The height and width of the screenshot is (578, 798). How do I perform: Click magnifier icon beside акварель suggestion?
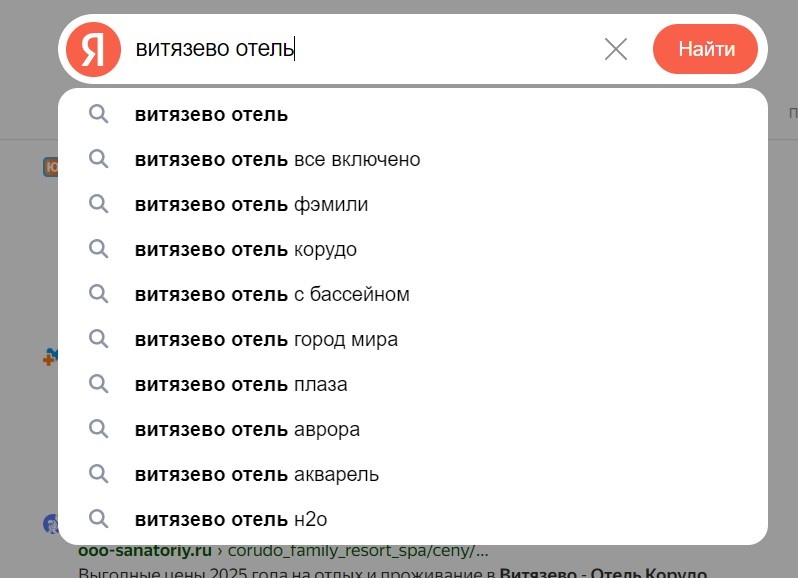tap(98, 474)
